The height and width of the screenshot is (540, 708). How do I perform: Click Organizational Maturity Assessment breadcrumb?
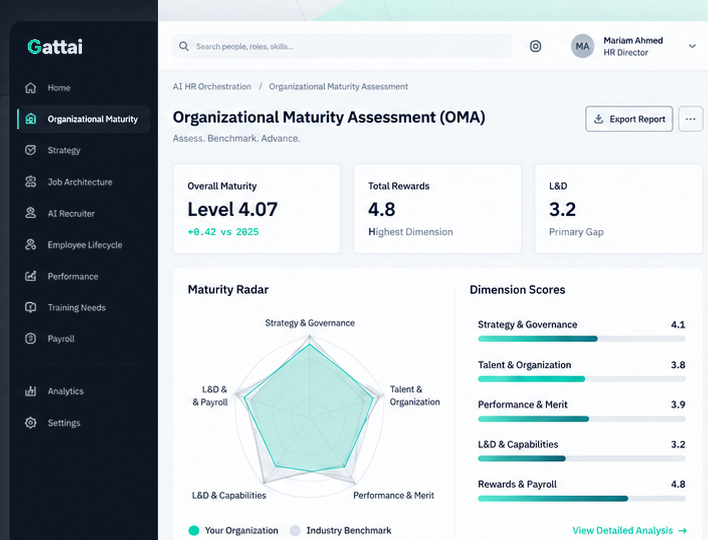(x=339, y=87)
